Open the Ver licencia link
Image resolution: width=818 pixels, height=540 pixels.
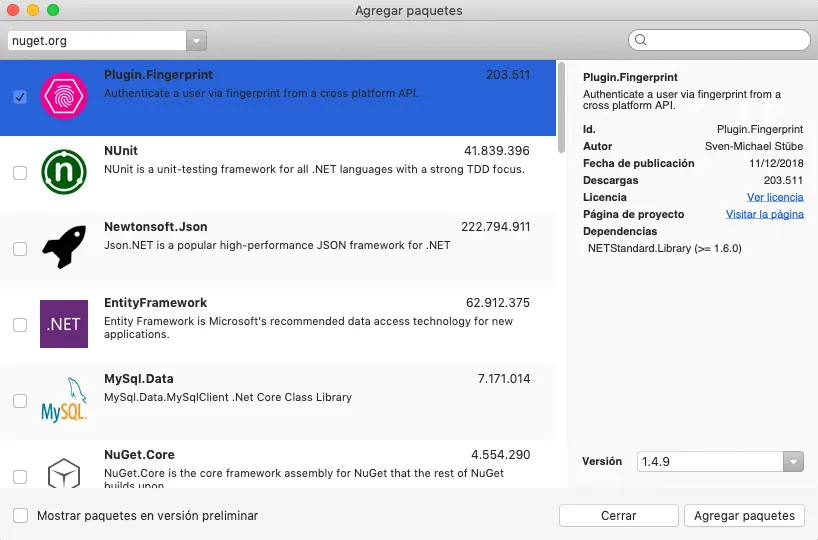point(775,197)
